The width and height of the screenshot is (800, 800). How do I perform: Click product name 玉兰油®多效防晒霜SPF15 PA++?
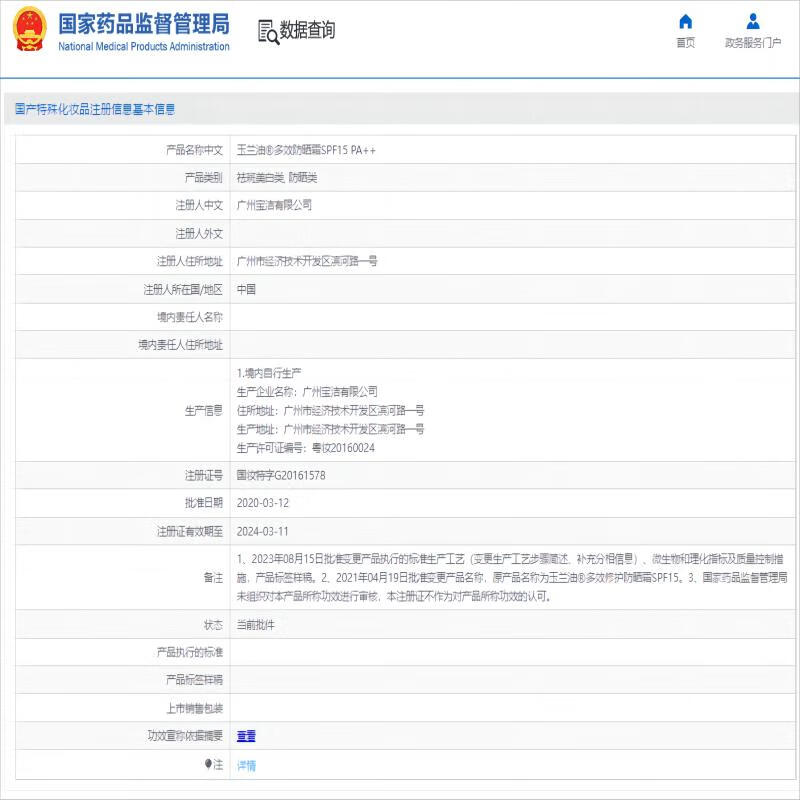(306, 150)
